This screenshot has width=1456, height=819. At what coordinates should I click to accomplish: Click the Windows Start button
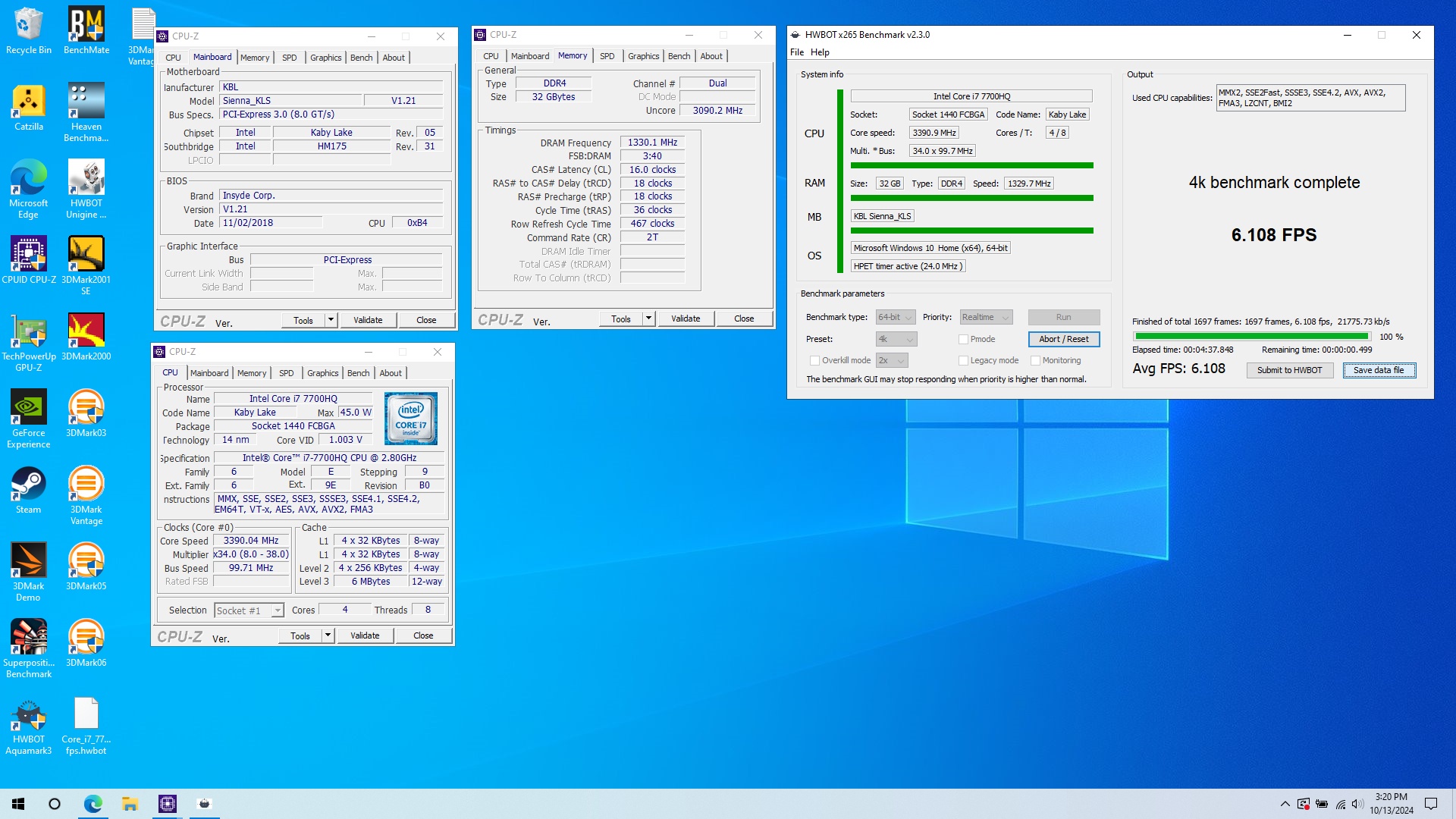point(18,804)
